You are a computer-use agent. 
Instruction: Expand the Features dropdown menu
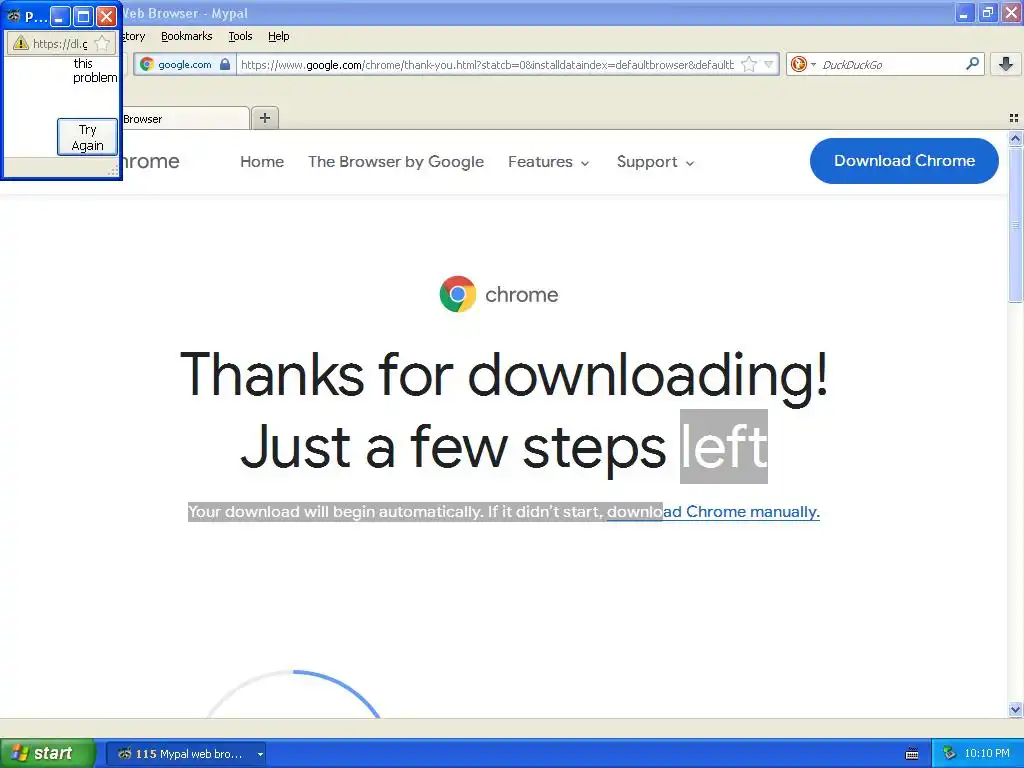[549, 161]
